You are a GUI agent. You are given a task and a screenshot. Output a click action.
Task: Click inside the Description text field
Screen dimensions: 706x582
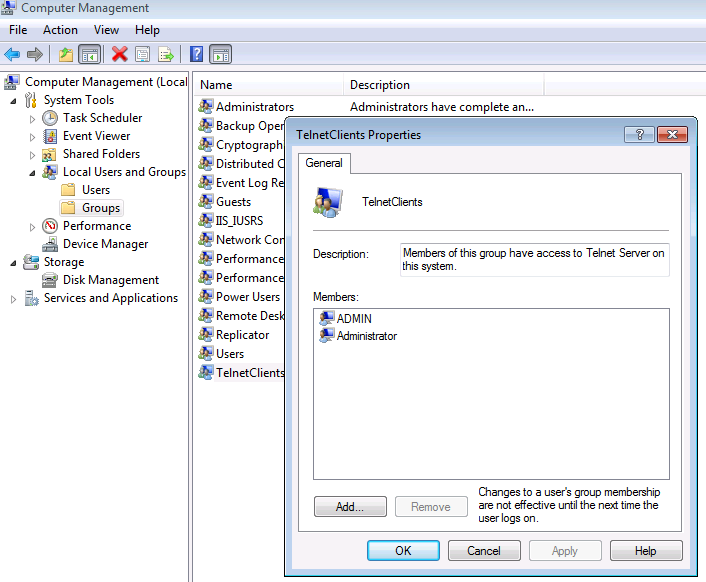point(534,259)
